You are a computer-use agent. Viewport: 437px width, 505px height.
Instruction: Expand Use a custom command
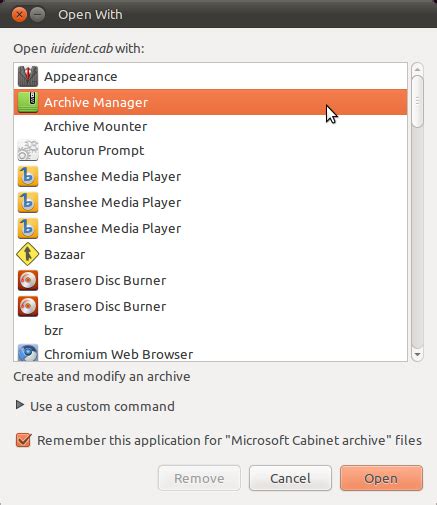click(x=95, y=406)
